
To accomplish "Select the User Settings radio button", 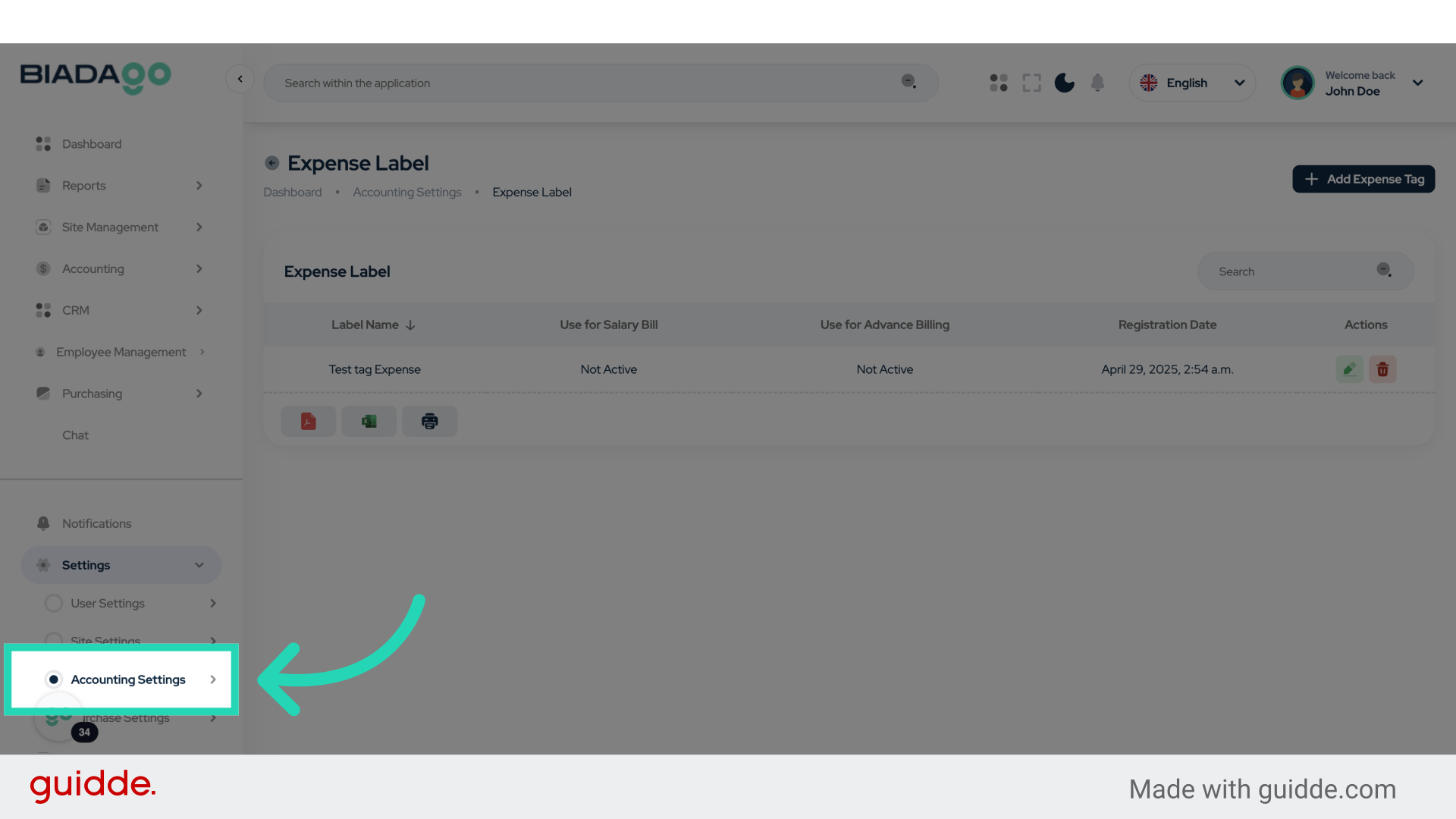I will coord(54,603).
